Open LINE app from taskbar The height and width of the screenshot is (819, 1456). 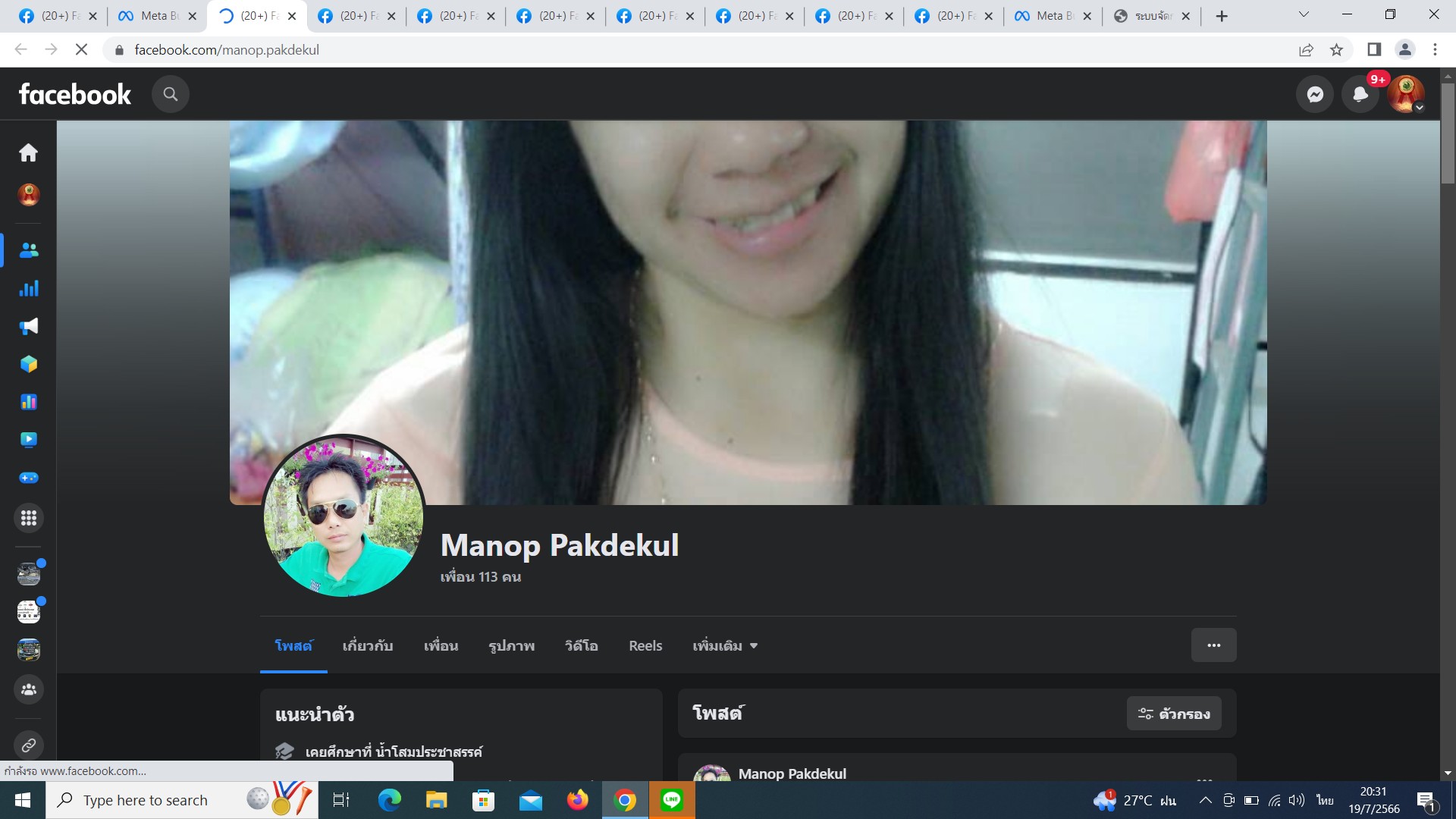click(671, 800)
